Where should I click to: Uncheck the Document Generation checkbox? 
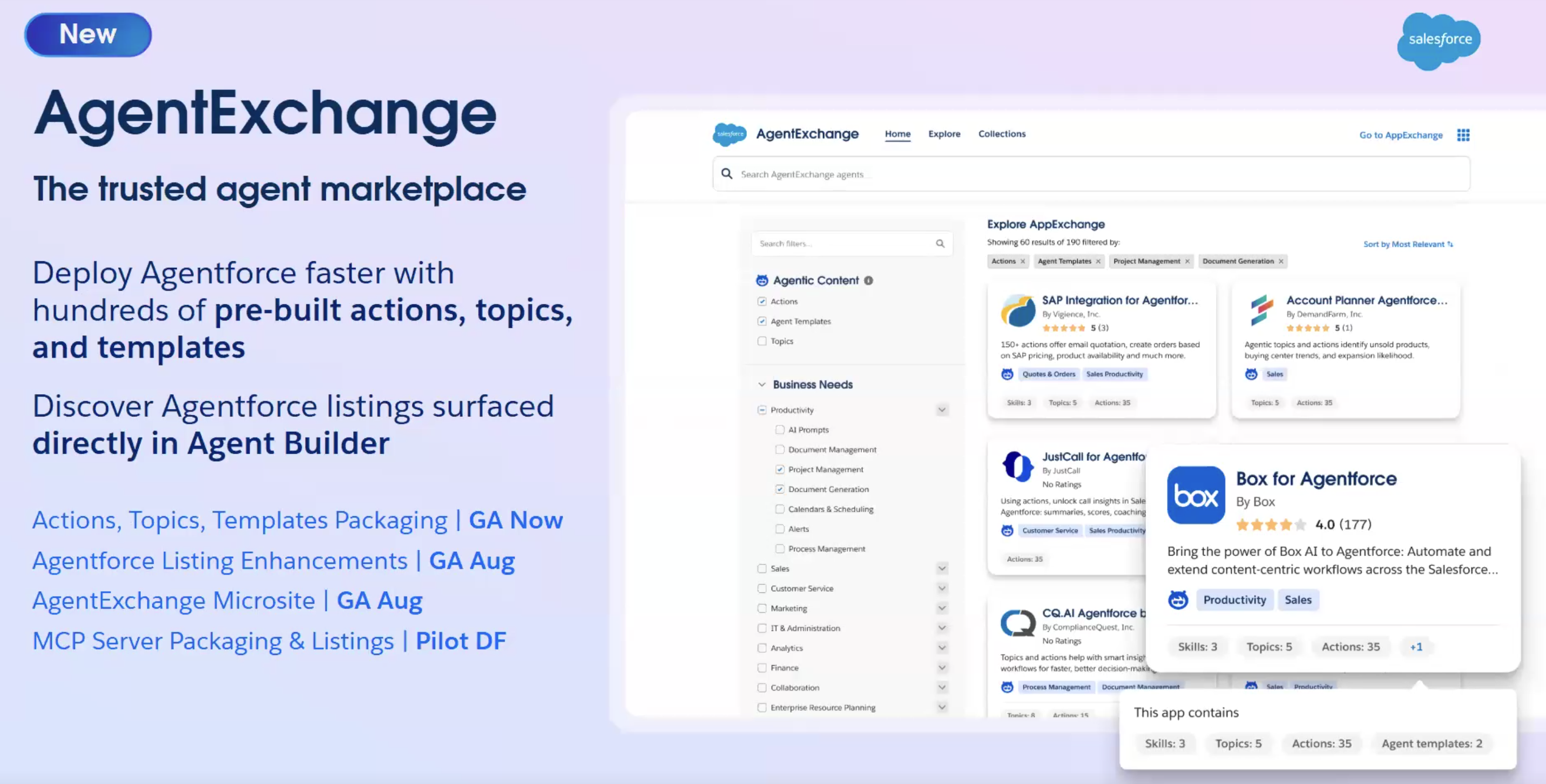(780, 489)
